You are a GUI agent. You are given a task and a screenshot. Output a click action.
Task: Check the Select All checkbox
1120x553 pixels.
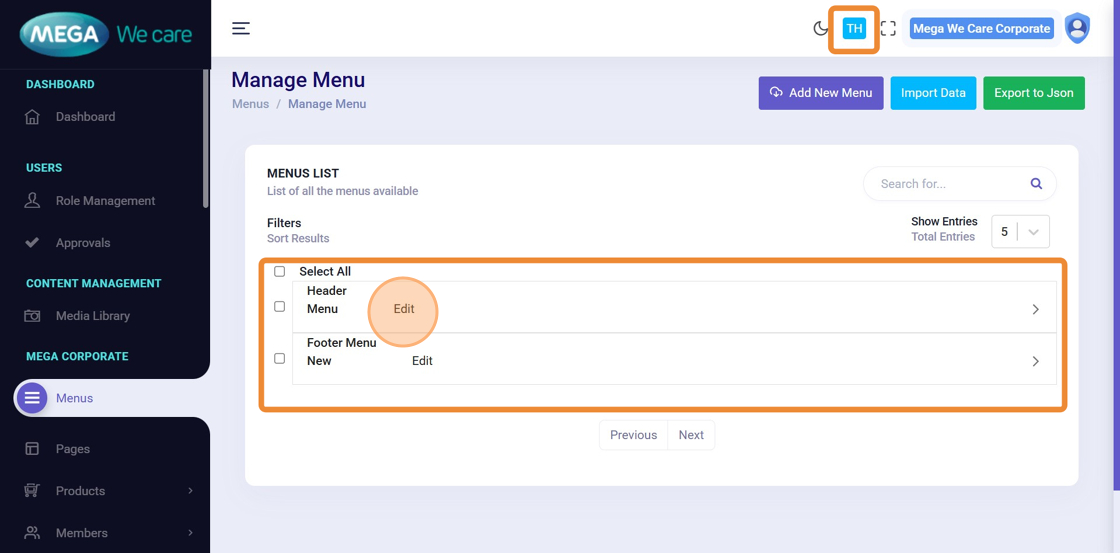[280, 271]
